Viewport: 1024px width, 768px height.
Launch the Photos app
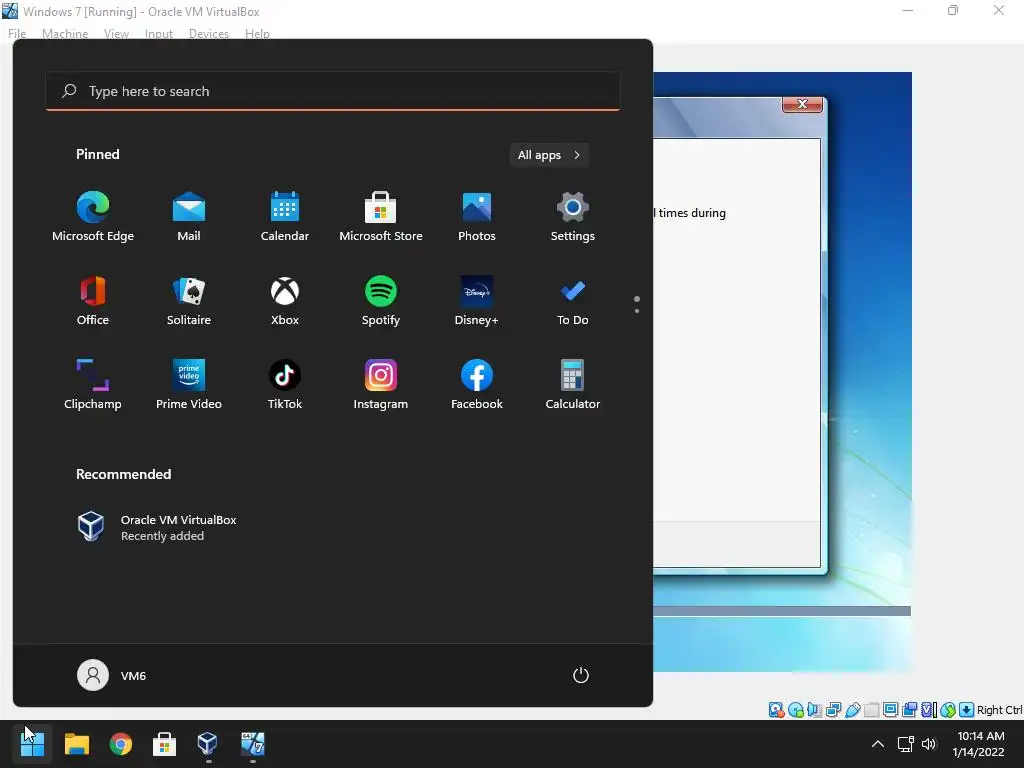click(x=477, y=217)
